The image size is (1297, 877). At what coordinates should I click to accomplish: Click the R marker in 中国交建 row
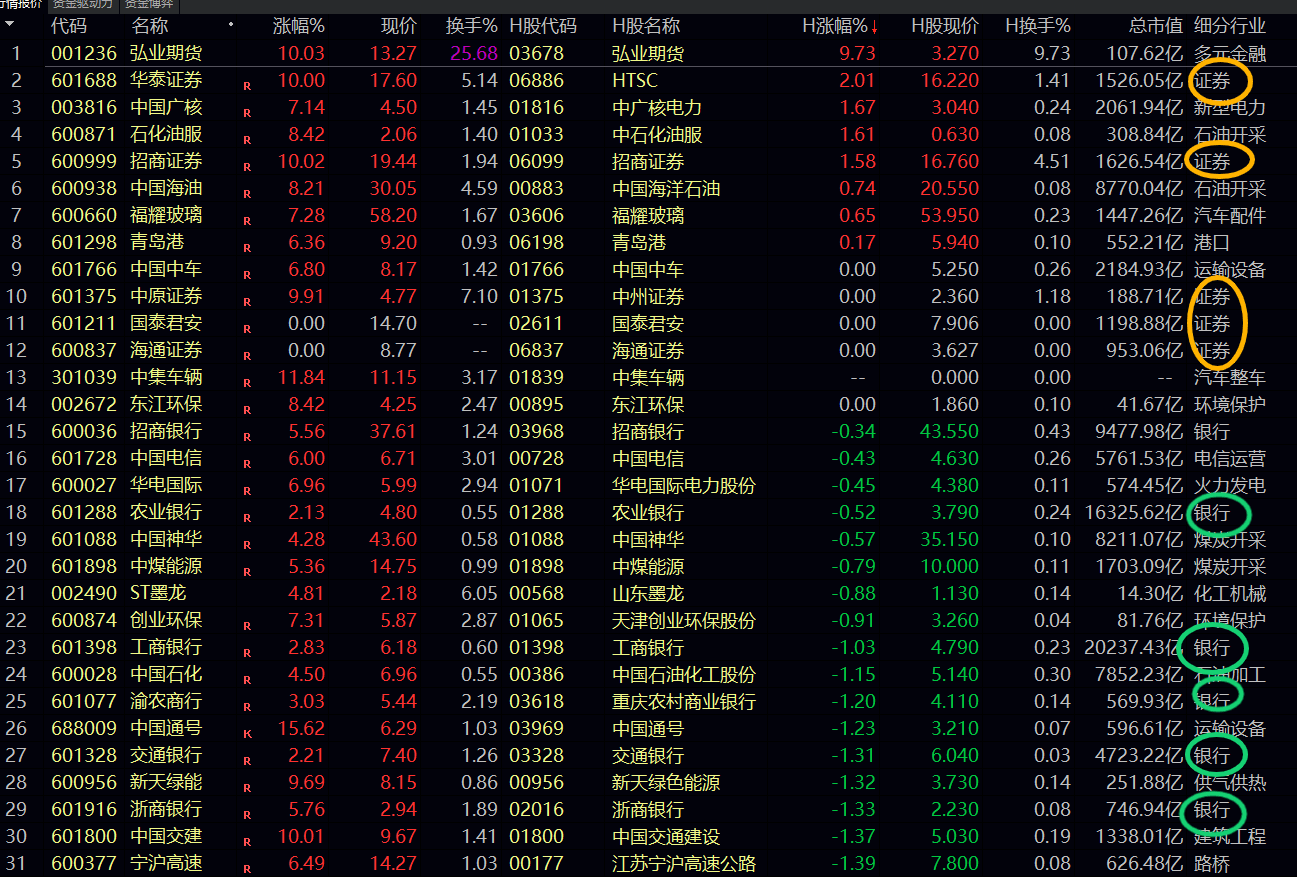[x=246, y=843]
